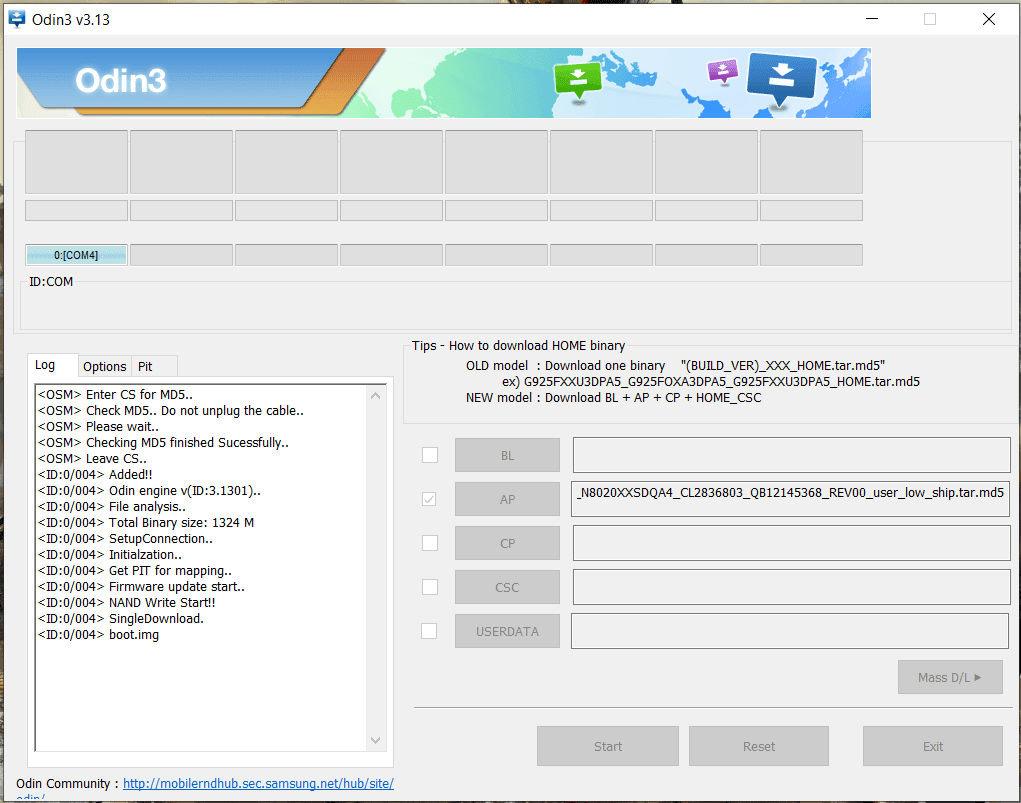Click log line 'boot.img'
The height and width of the screenshot is (803, 1021).
(98, 634)
